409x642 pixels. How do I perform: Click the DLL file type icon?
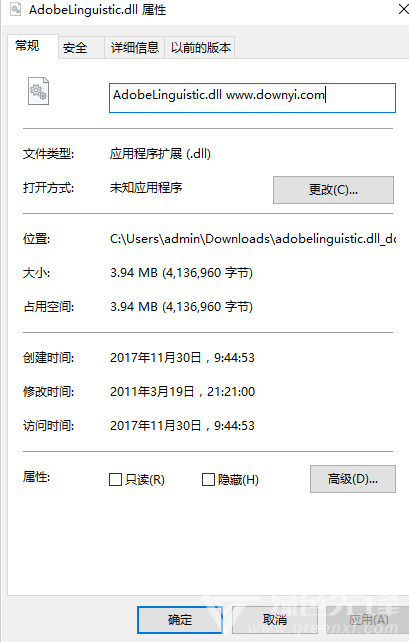38,91
